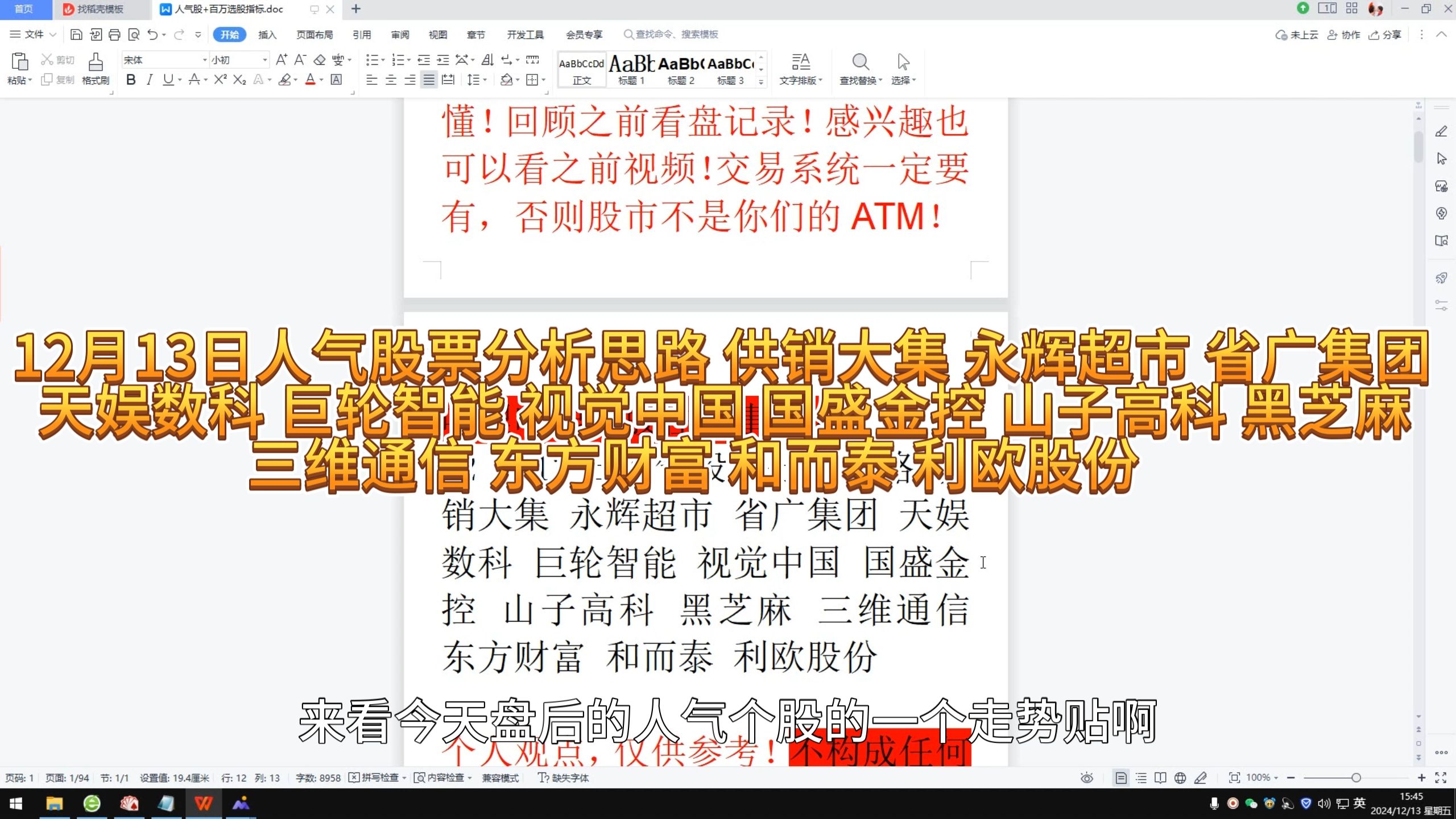Image resolution: width=1456 pixels, height=819 pixels.
Task: Click the Redo arrow icon
Action: click(179, 35)
